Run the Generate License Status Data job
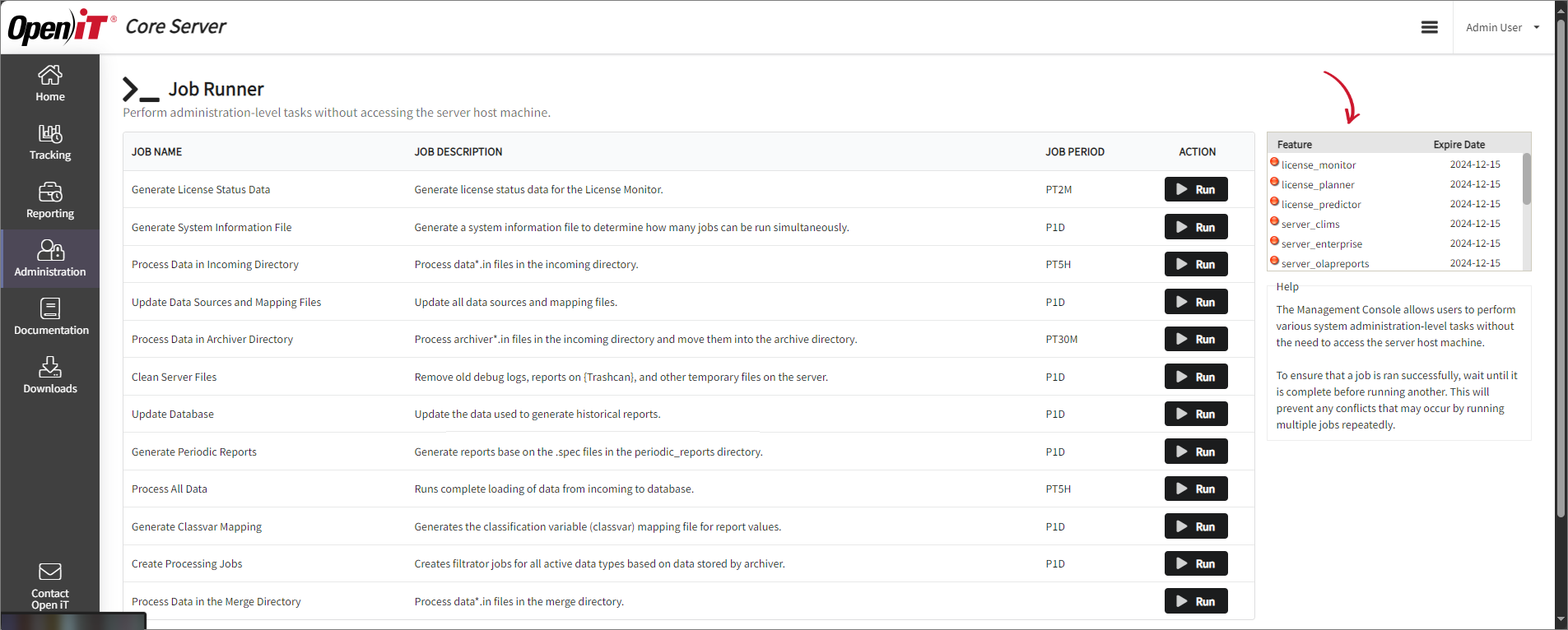Screen dimensions: 1568x630 click(1195, 189)
